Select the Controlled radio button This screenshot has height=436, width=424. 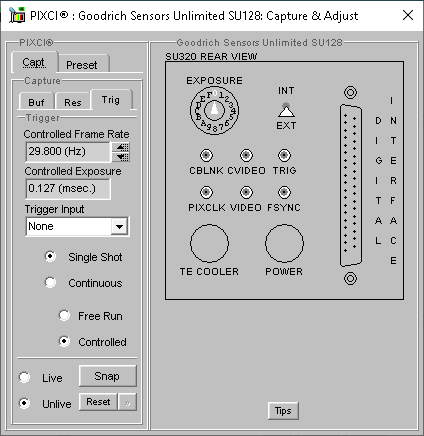pyautogui.click(x=64, y=341)
